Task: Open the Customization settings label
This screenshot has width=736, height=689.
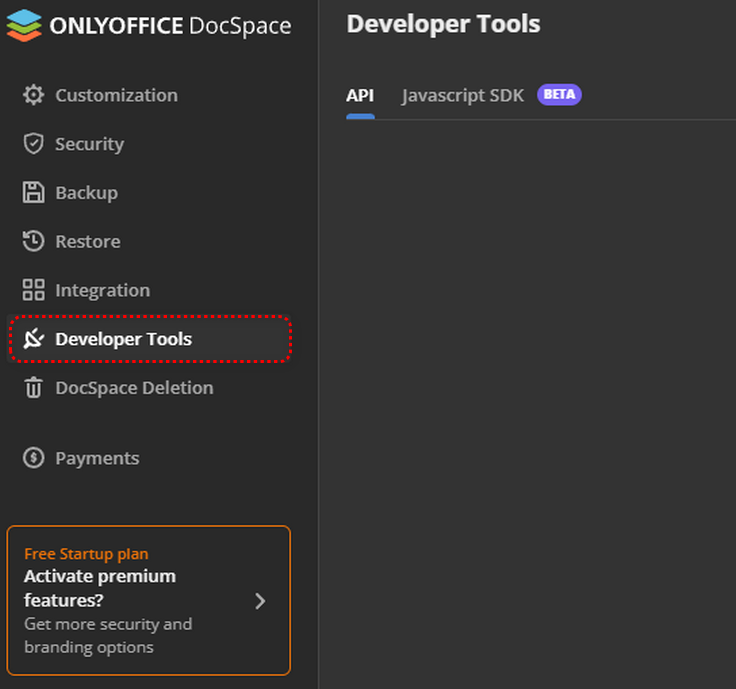Action: [116, 95]
